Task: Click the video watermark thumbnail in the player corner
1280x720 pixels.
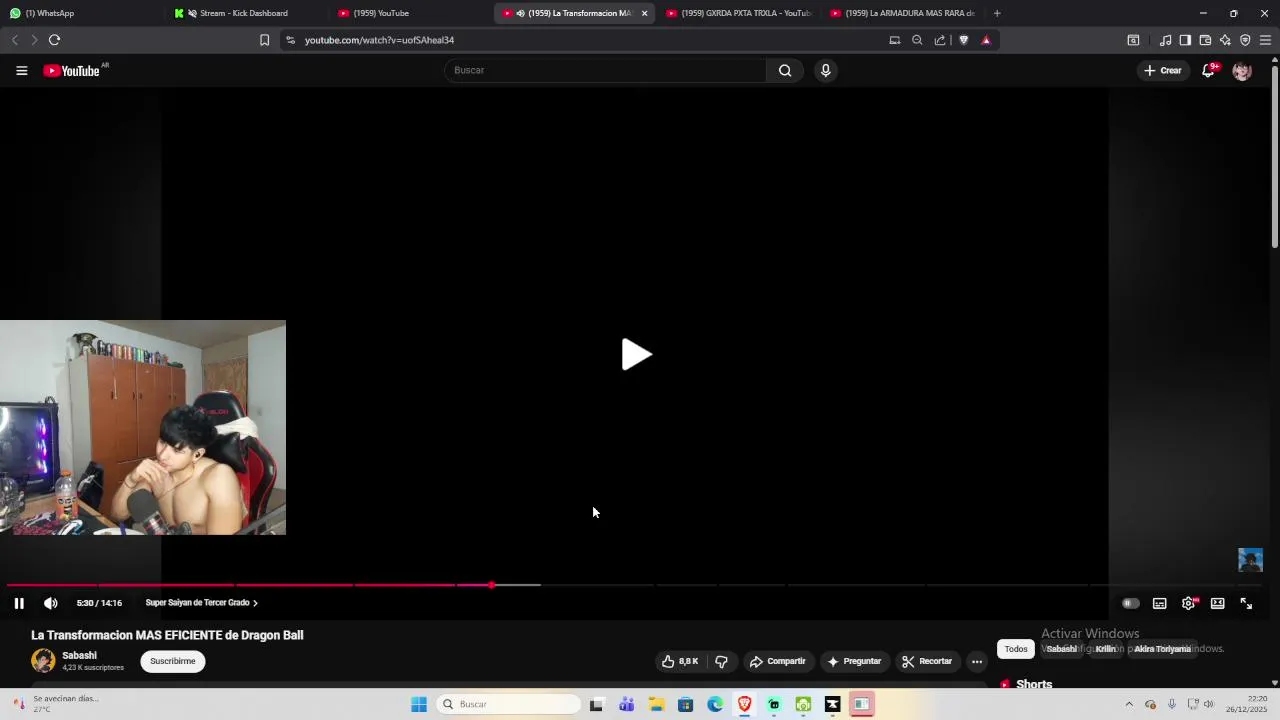Action: coord(1250,560)
